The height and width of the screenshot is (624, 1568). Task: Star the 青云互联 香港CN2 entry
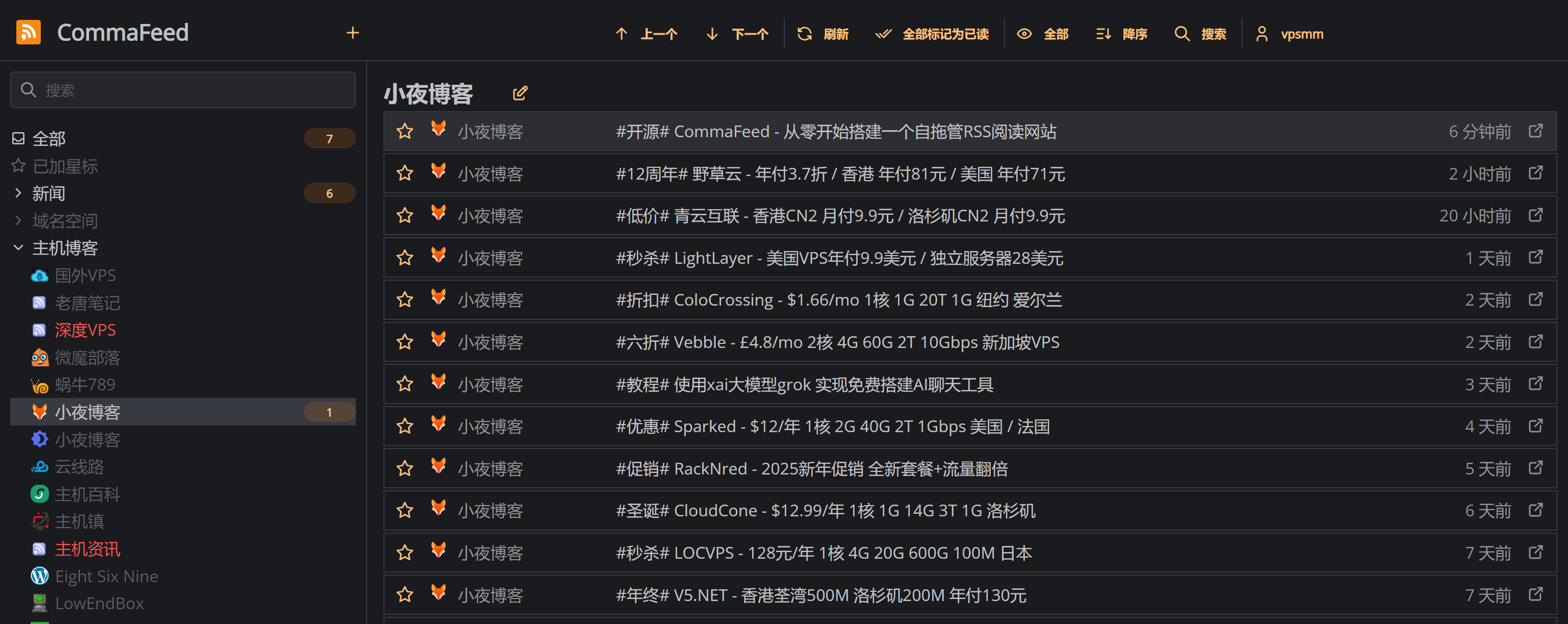coord(405,215)
